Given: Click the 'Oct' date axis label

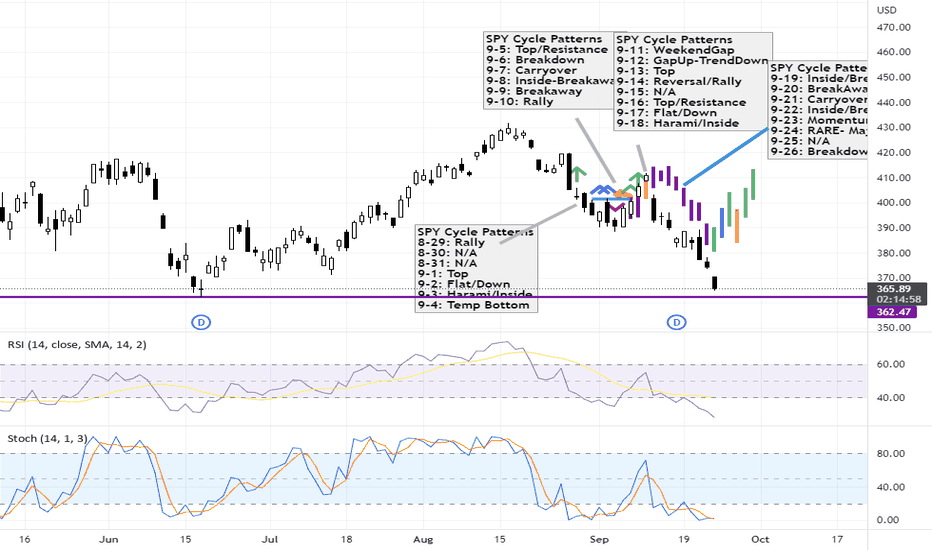Looking at the screenshot, I should pos(760,539).
